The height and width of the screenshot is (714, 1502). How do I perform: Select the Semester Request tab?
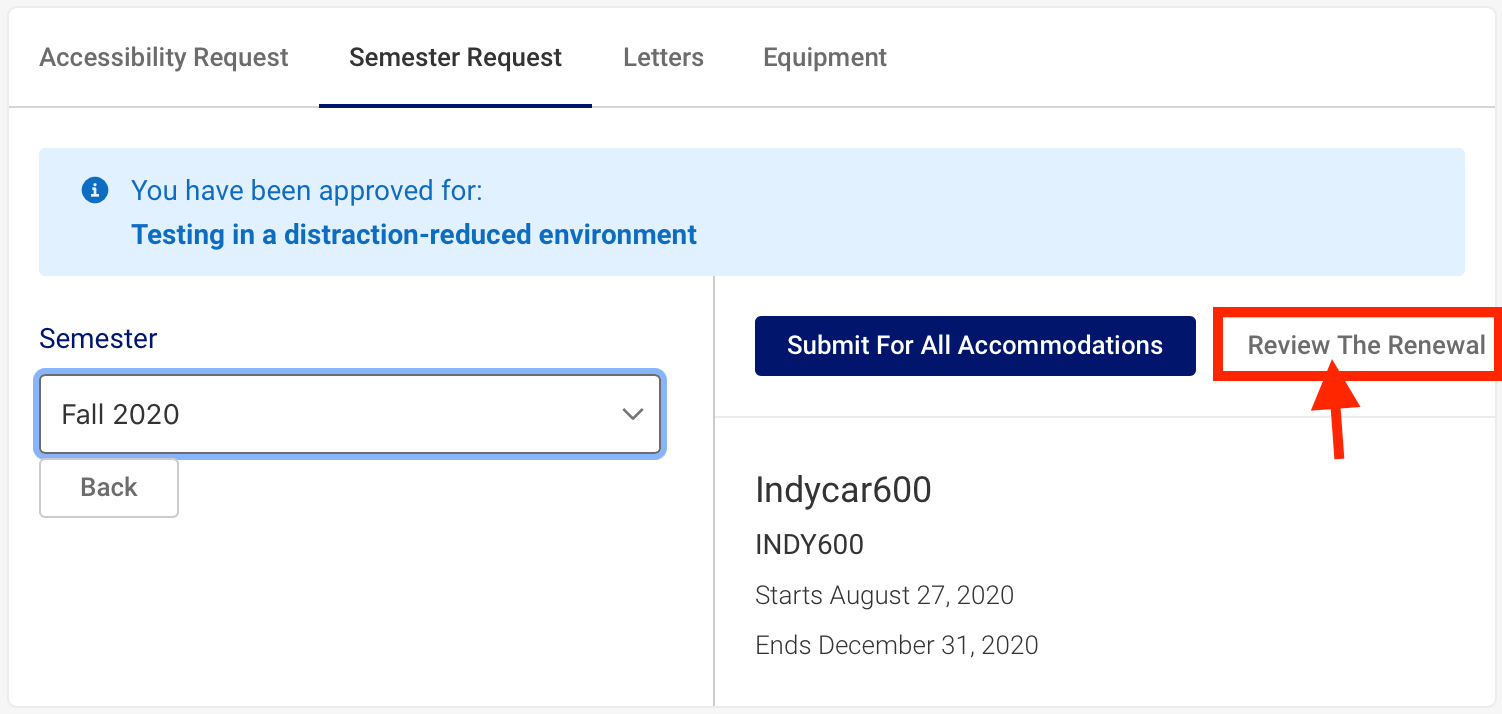point(455,58)
